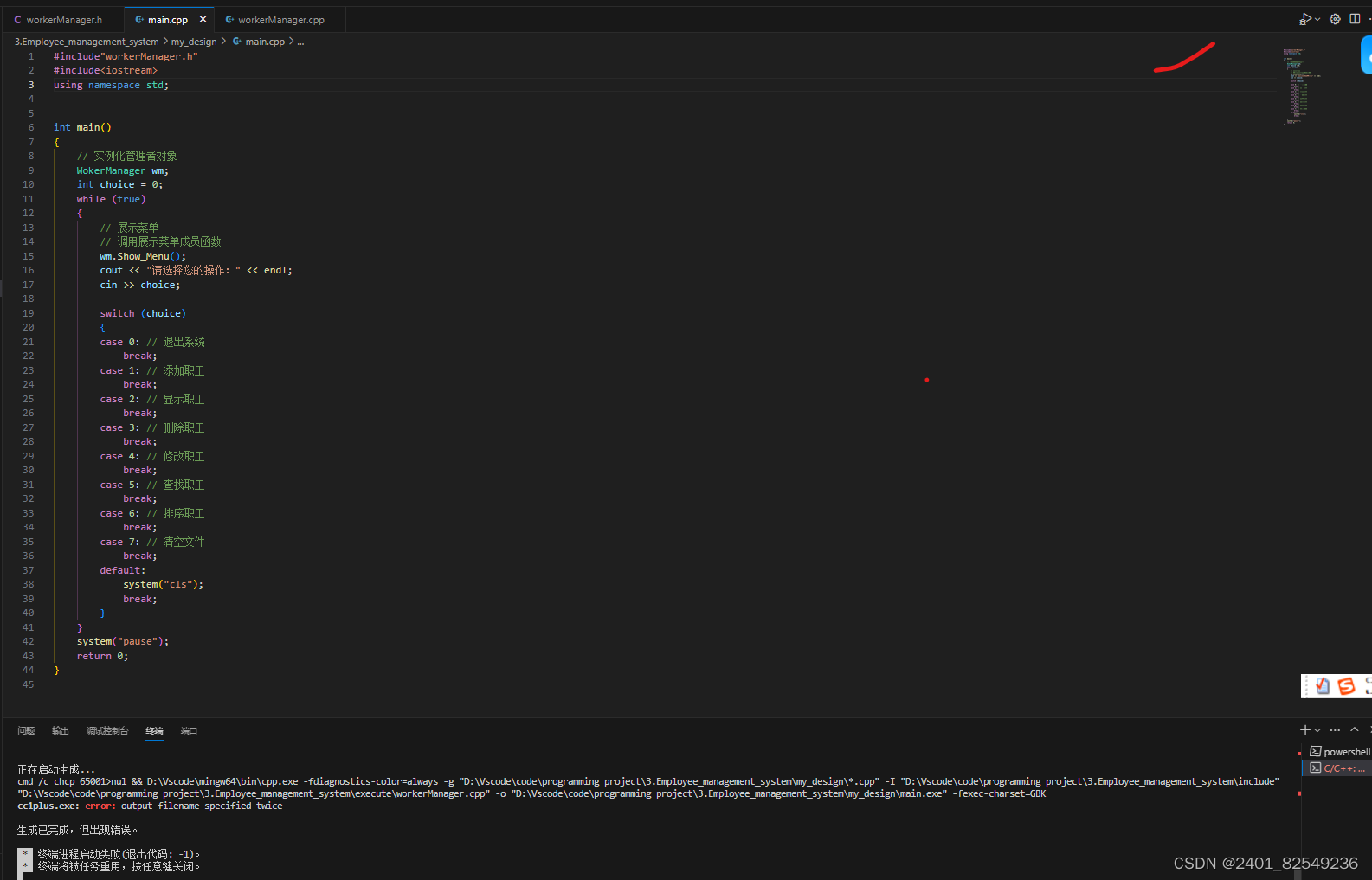
Task: Click line number 44 in the gutter
Action: point(29,670)
